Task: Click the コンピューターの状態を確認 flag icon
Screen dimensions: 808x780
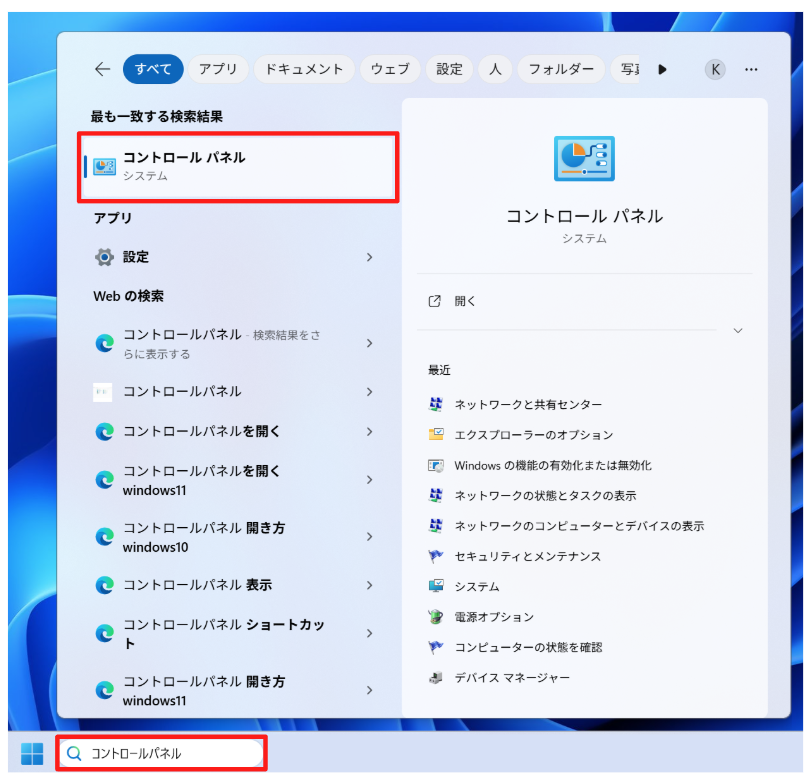Action: coord(435,647)
